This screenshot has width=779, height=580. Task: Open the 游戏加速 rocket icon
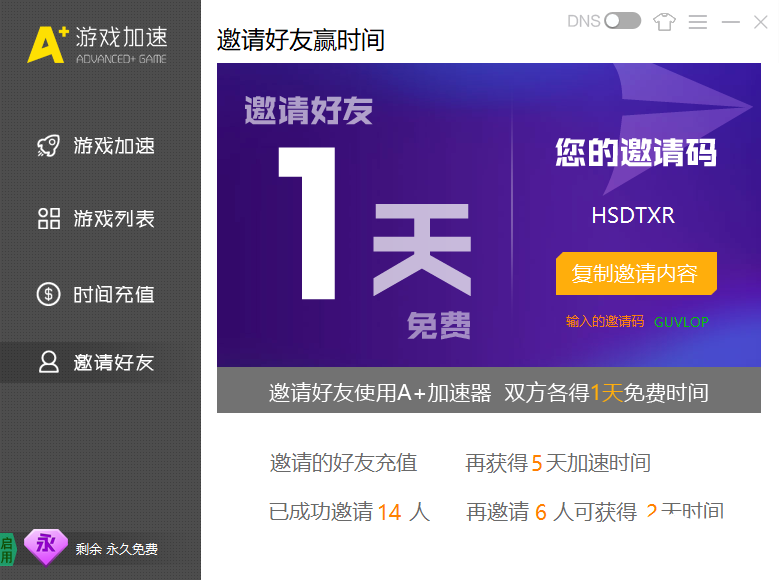tap(48, 146)
